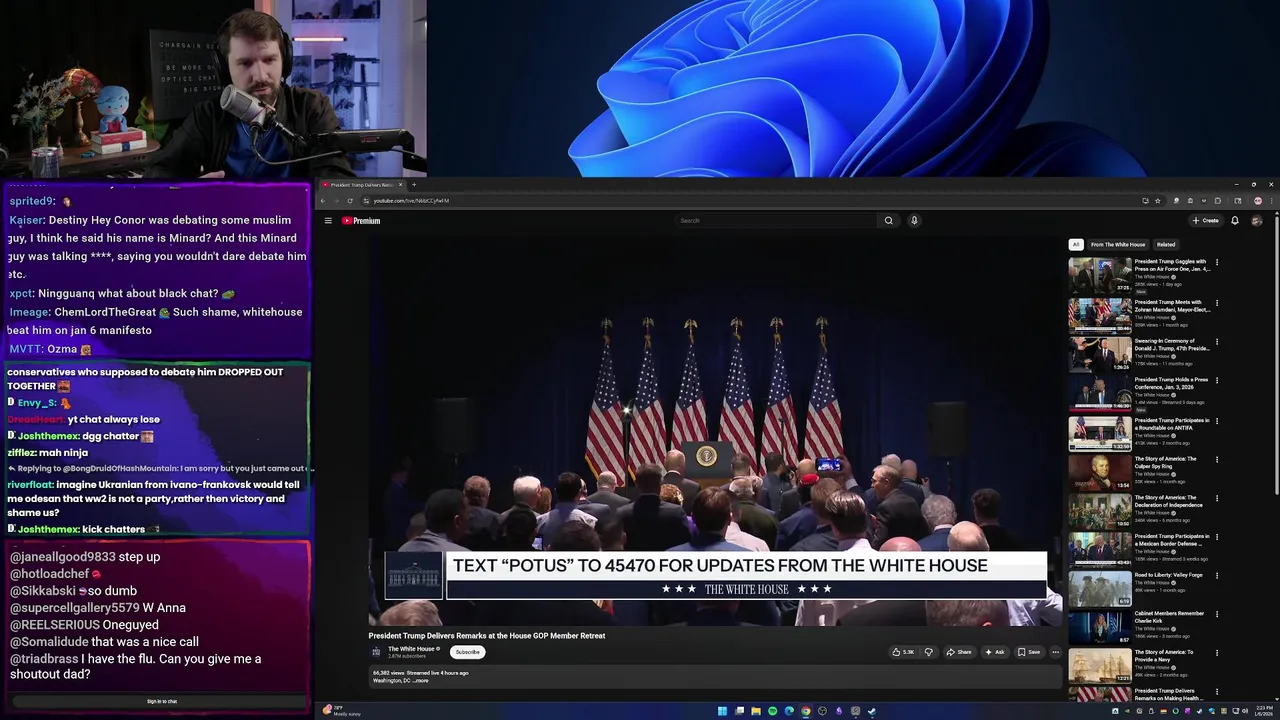Open options for Road to Liberty video
The width and height of the screenshot is (1280, 720).
(1217, 576)
